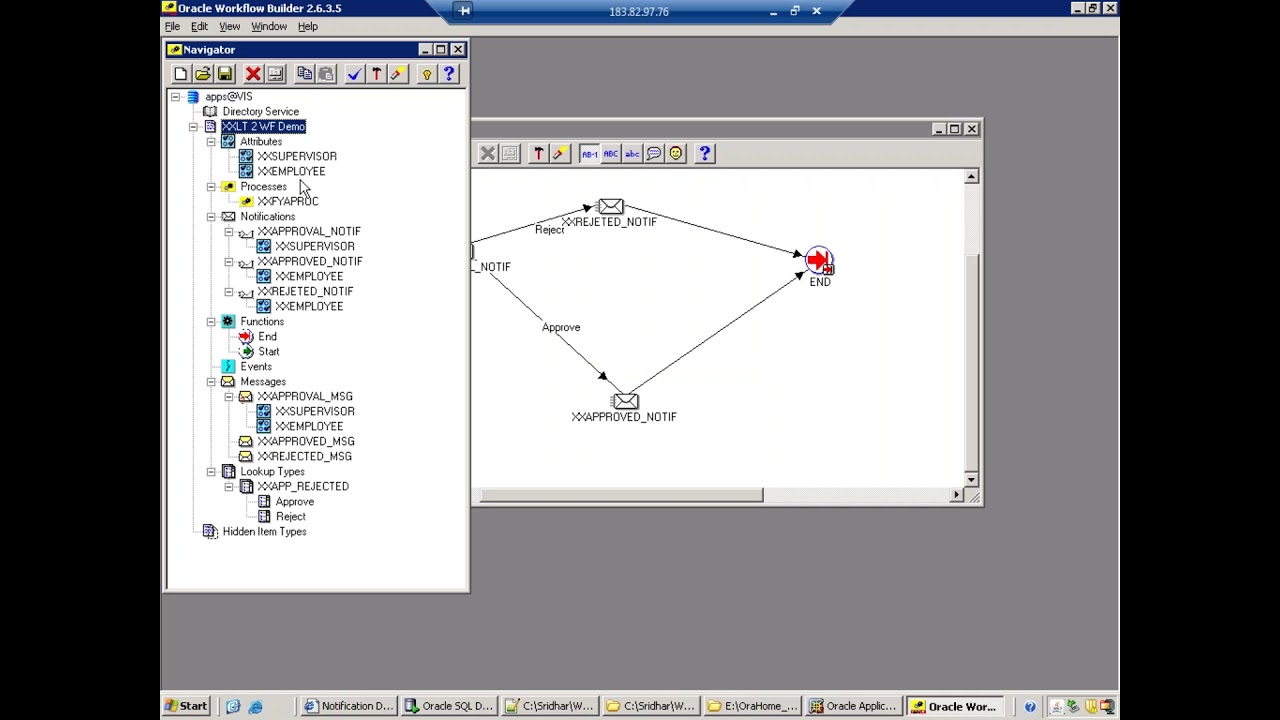Click the Save floppy icon in Navigator toolbar
This screenshot has height=720, width=1280.
point(224,74)
